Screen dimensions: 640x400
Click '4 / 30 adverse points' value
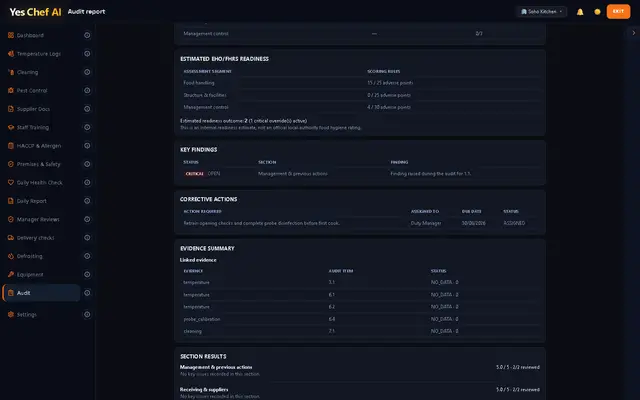click(389, 107)
